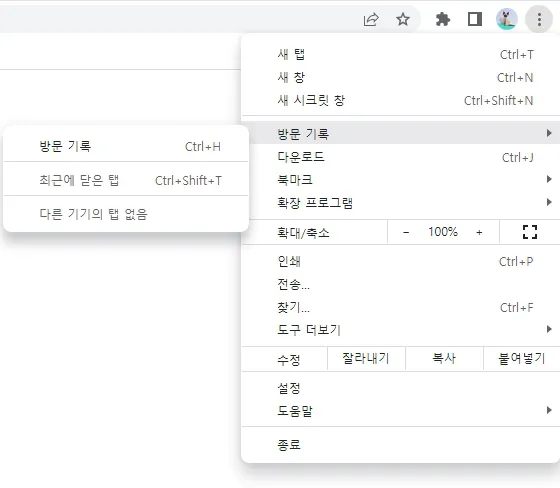This screenshot has width=560, height=488.
Task: Toggle the side panel icon
Action: pos(475,19)
